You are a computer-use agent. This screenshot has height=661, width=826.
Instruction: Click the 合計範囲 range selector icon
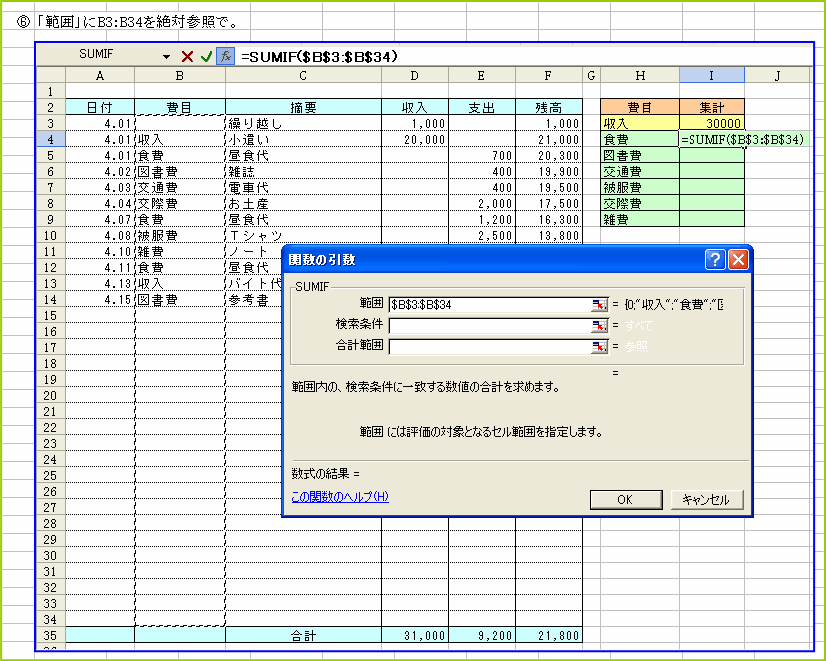click(599, 347)
